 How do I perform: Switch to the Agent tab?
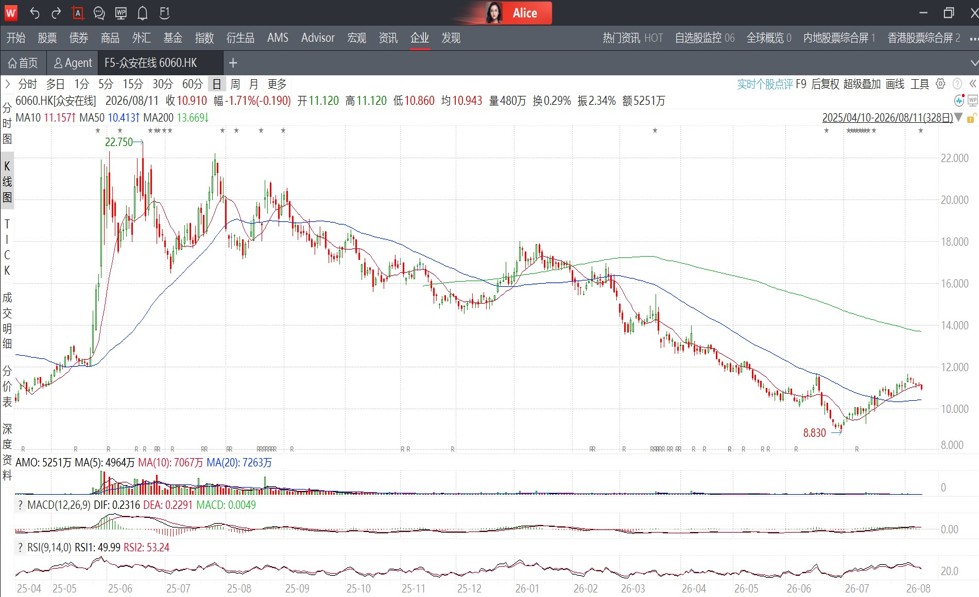tap(72, 62)
